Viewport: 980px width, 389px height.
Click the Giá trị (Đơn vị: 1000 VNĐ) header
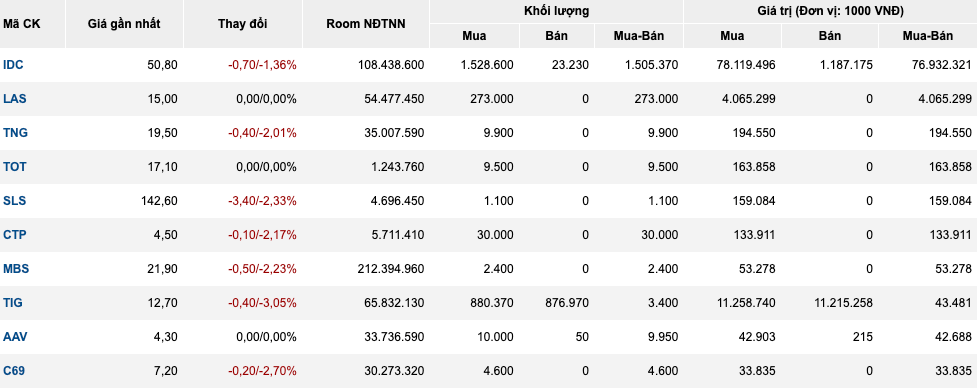[831, 11]
